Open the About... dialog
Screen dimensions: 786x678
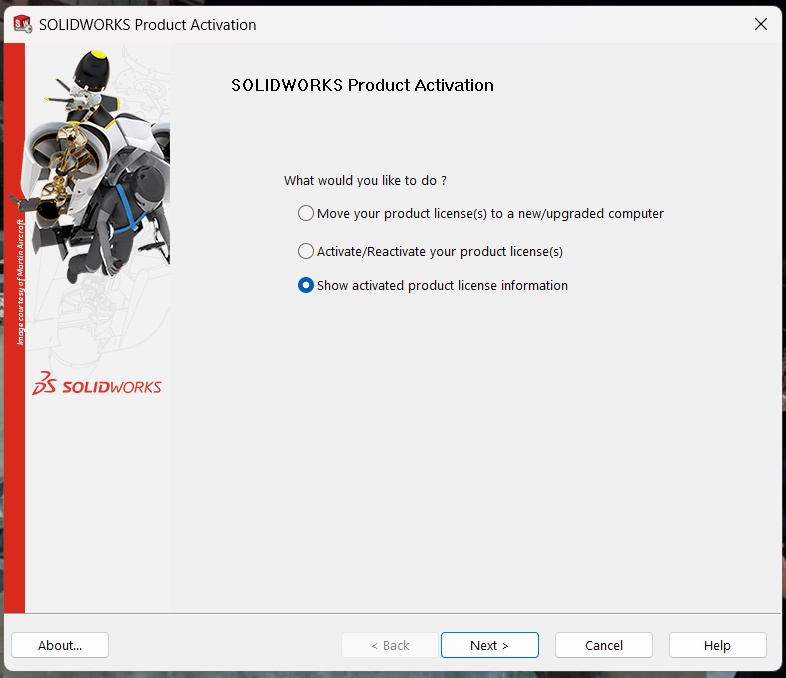[x=60, y=645]
